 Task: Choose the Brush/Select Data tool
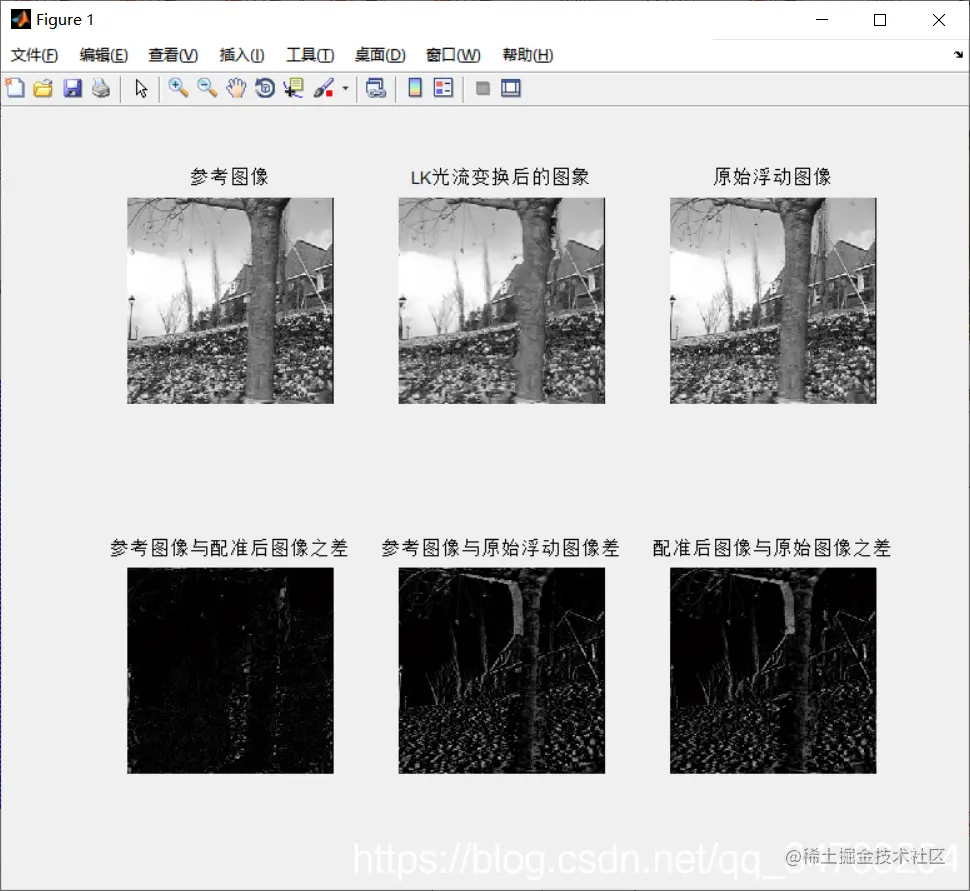(x=324, y=88)
